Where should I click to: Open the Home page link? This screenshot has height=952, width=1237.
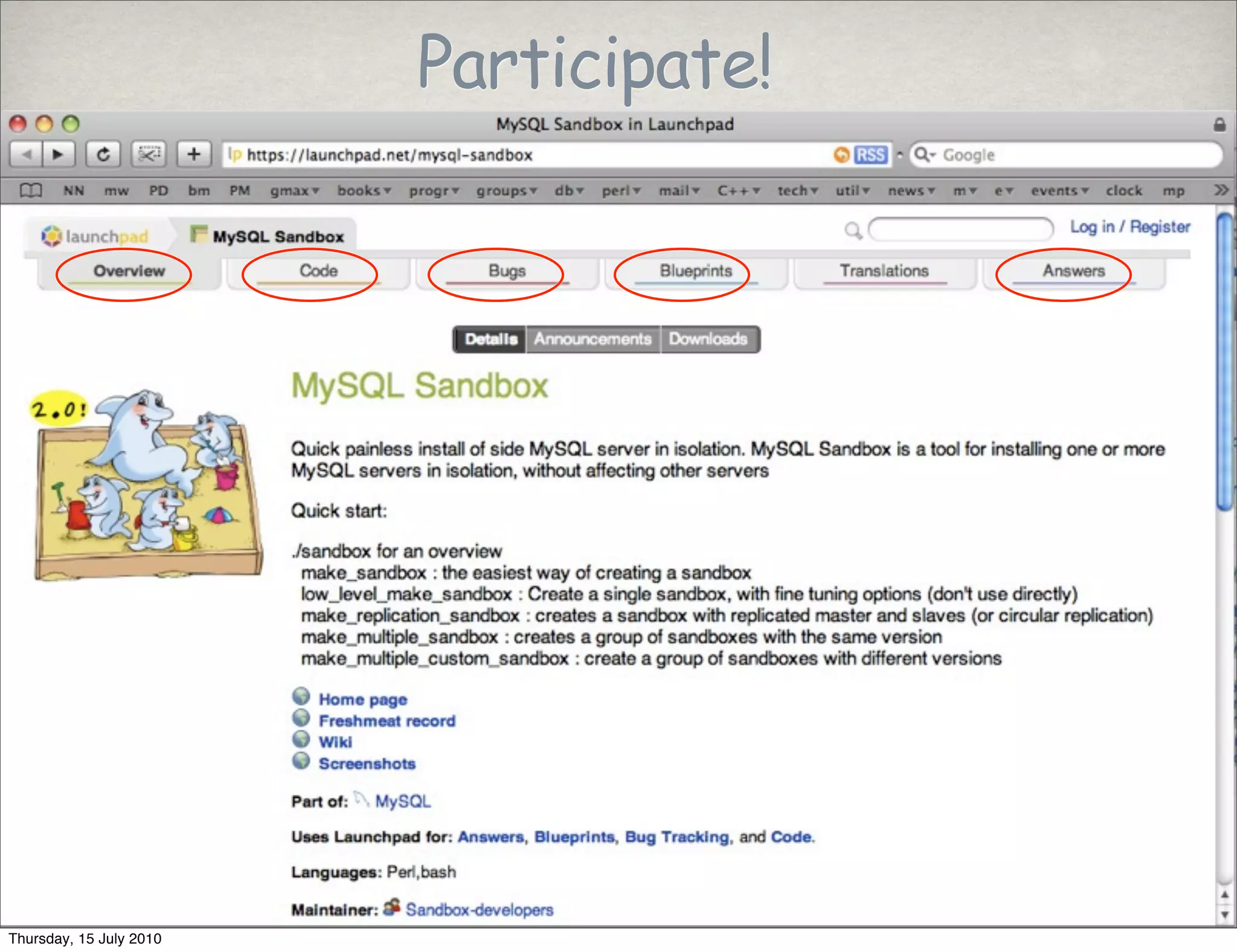point(363,700)
